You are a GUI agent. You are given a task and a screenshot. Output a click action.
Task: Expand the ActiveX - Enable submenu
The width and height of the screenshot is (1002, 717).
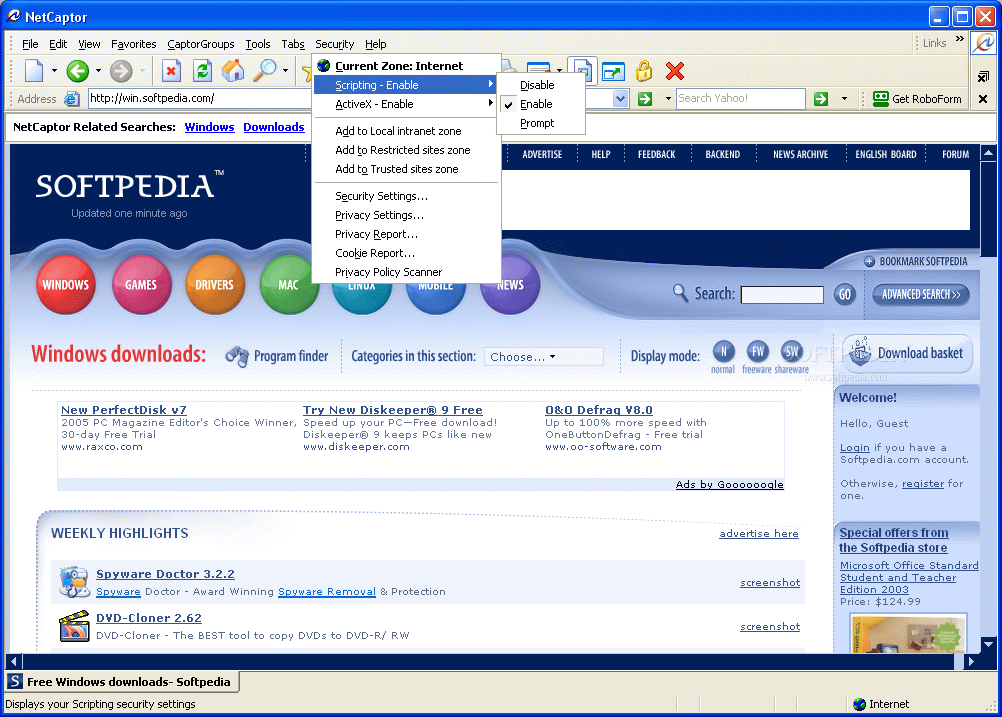[406, 104]
